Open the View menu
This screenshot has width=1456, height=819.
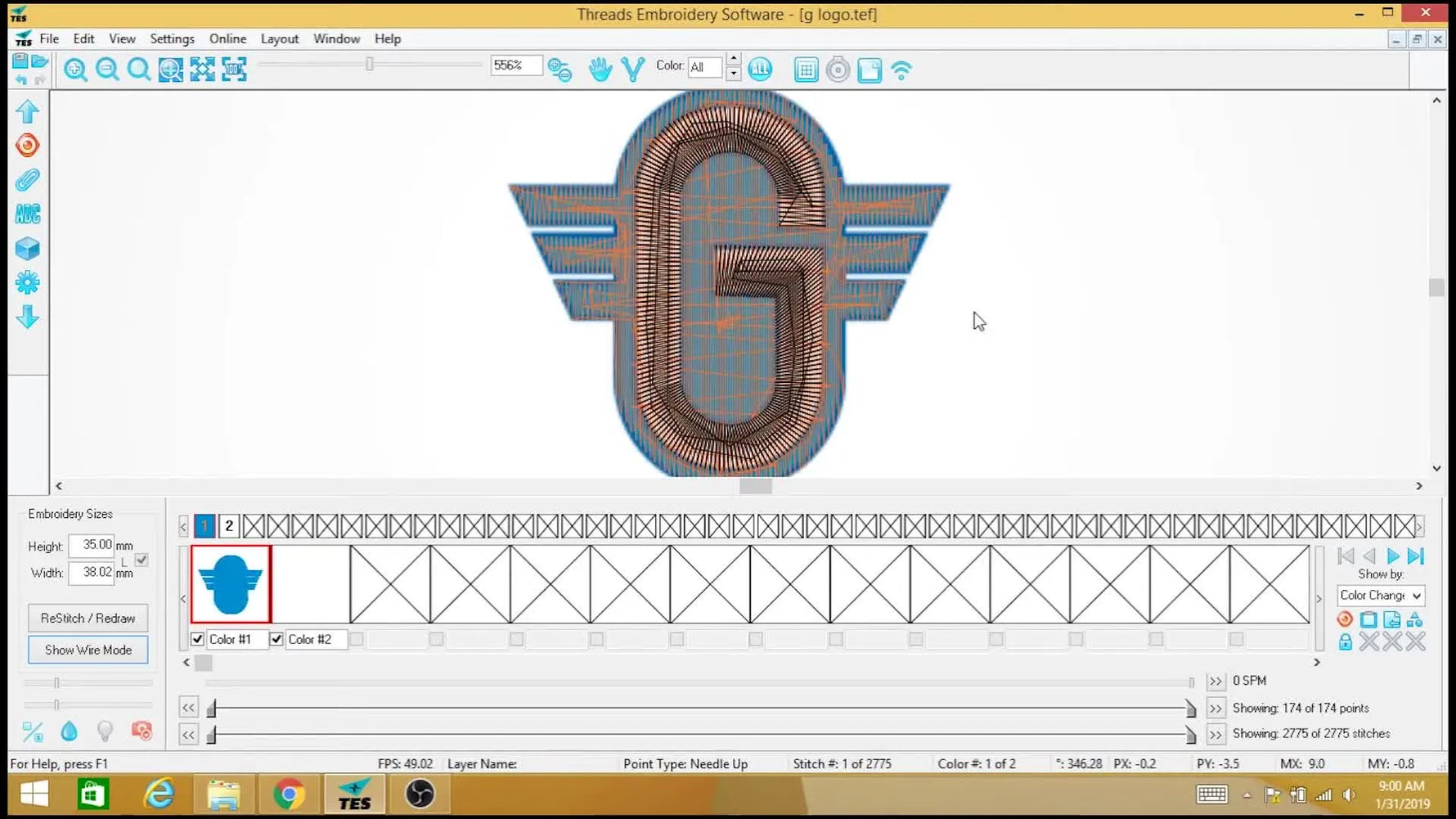[x=122, y=38]
